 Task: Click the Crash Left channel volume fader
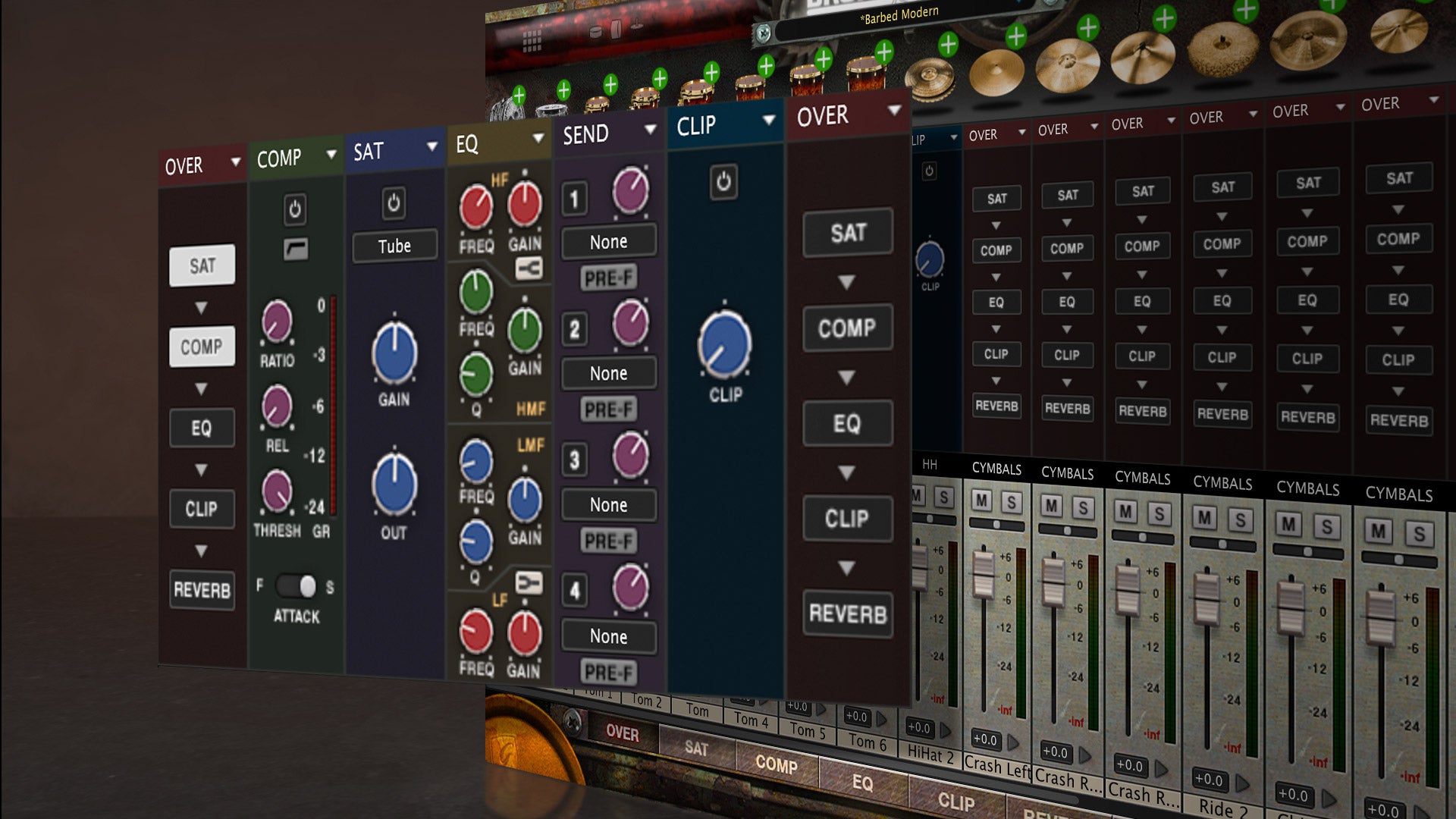click(984, 574)
